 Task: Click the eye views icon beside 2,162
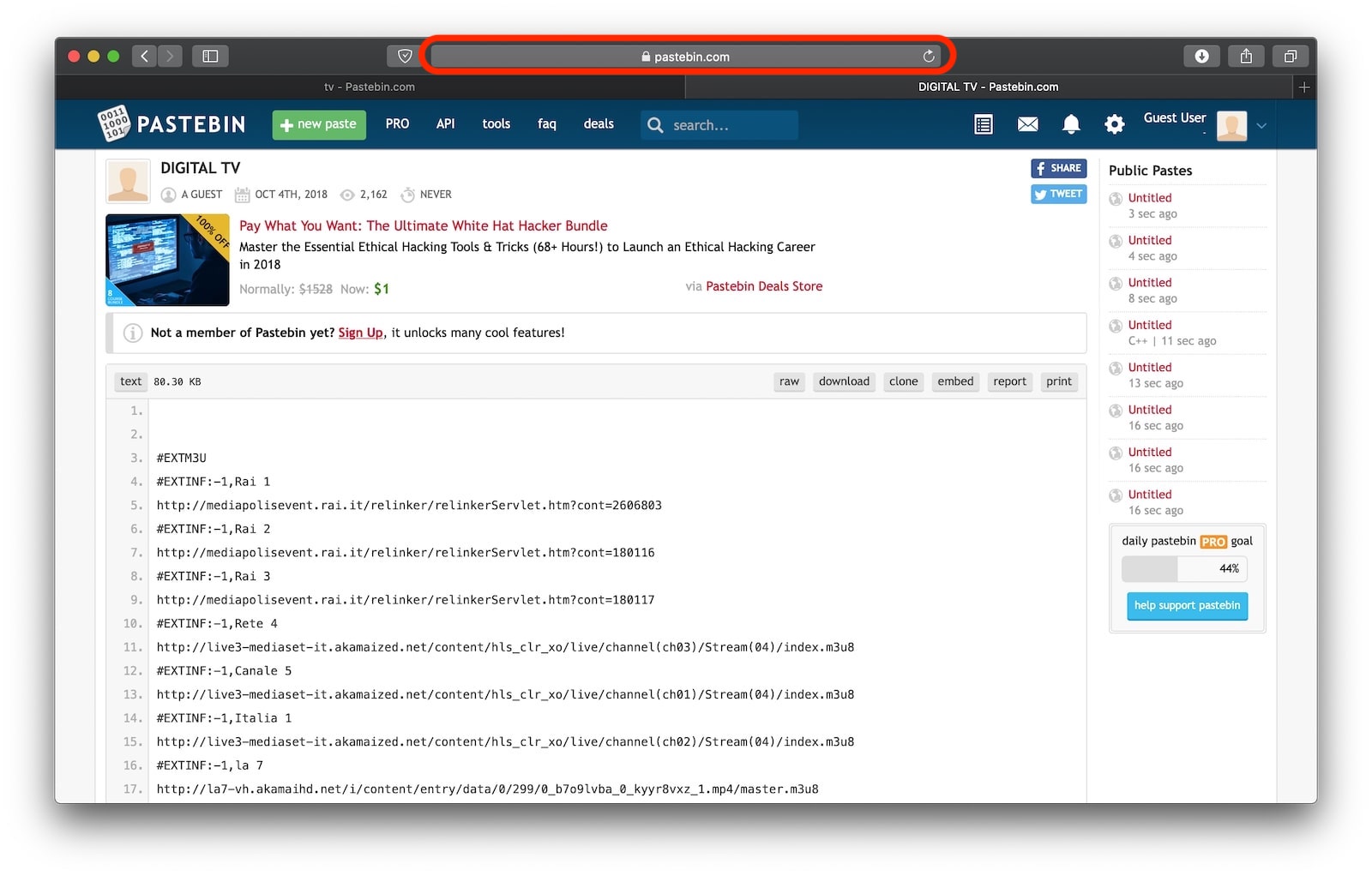click(x=347, y=195)
